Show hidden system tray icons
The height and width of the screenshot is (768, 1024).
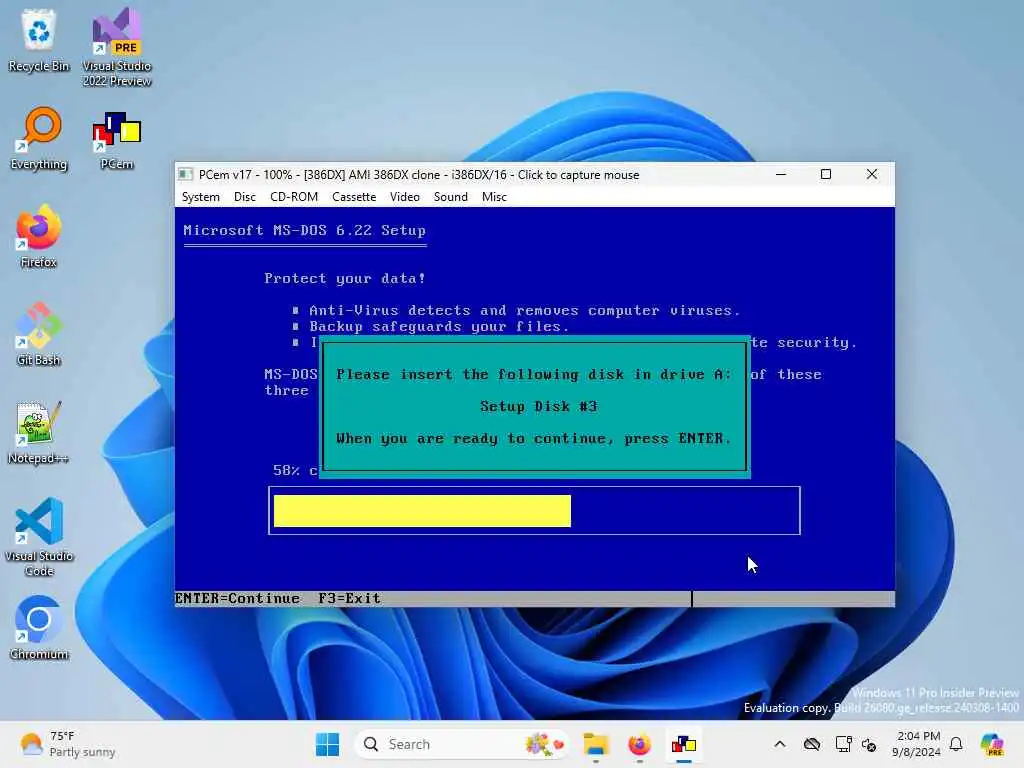[780, 744]
